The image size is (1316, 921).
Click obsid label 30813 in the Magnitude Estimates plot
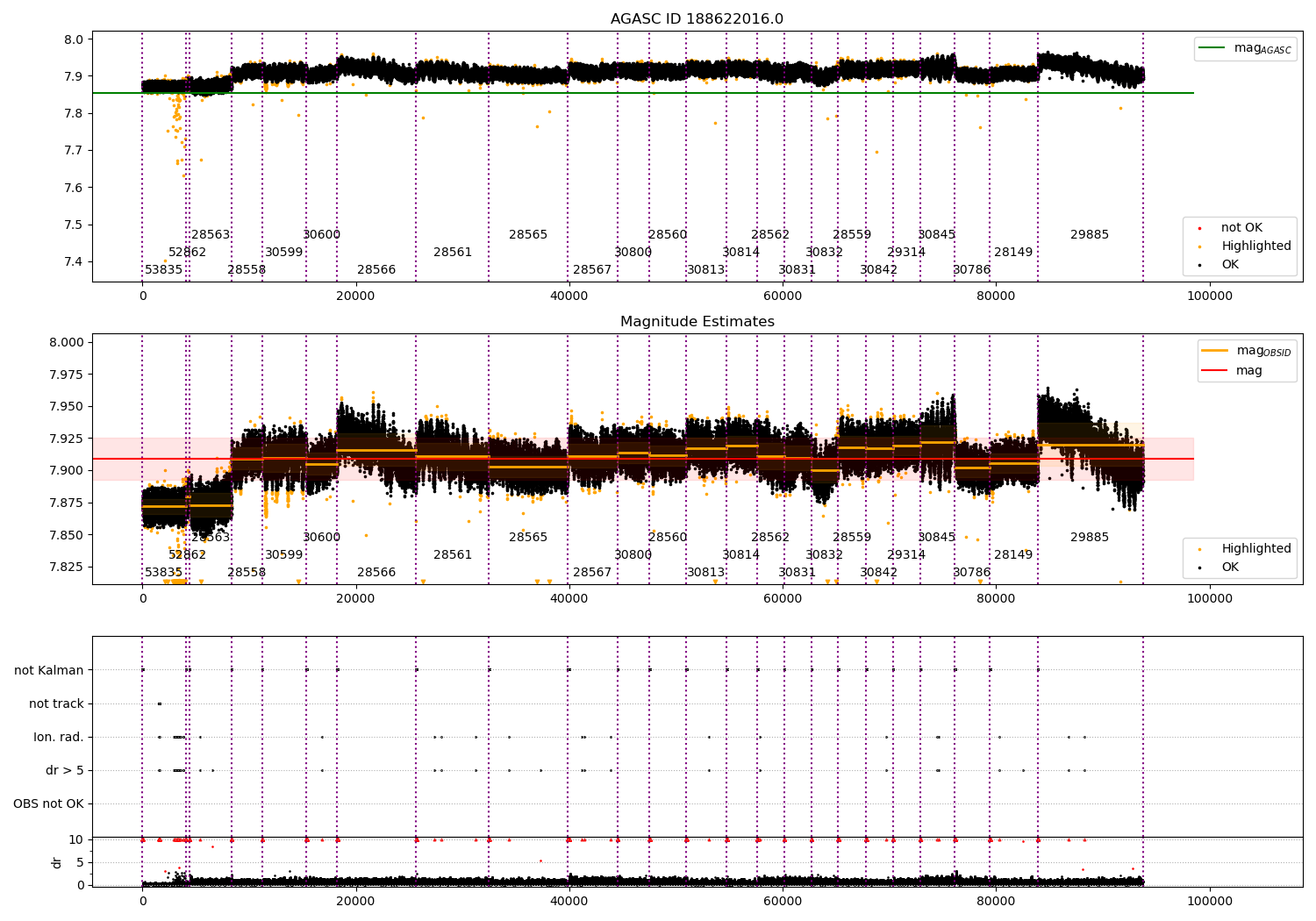point(706,573)
